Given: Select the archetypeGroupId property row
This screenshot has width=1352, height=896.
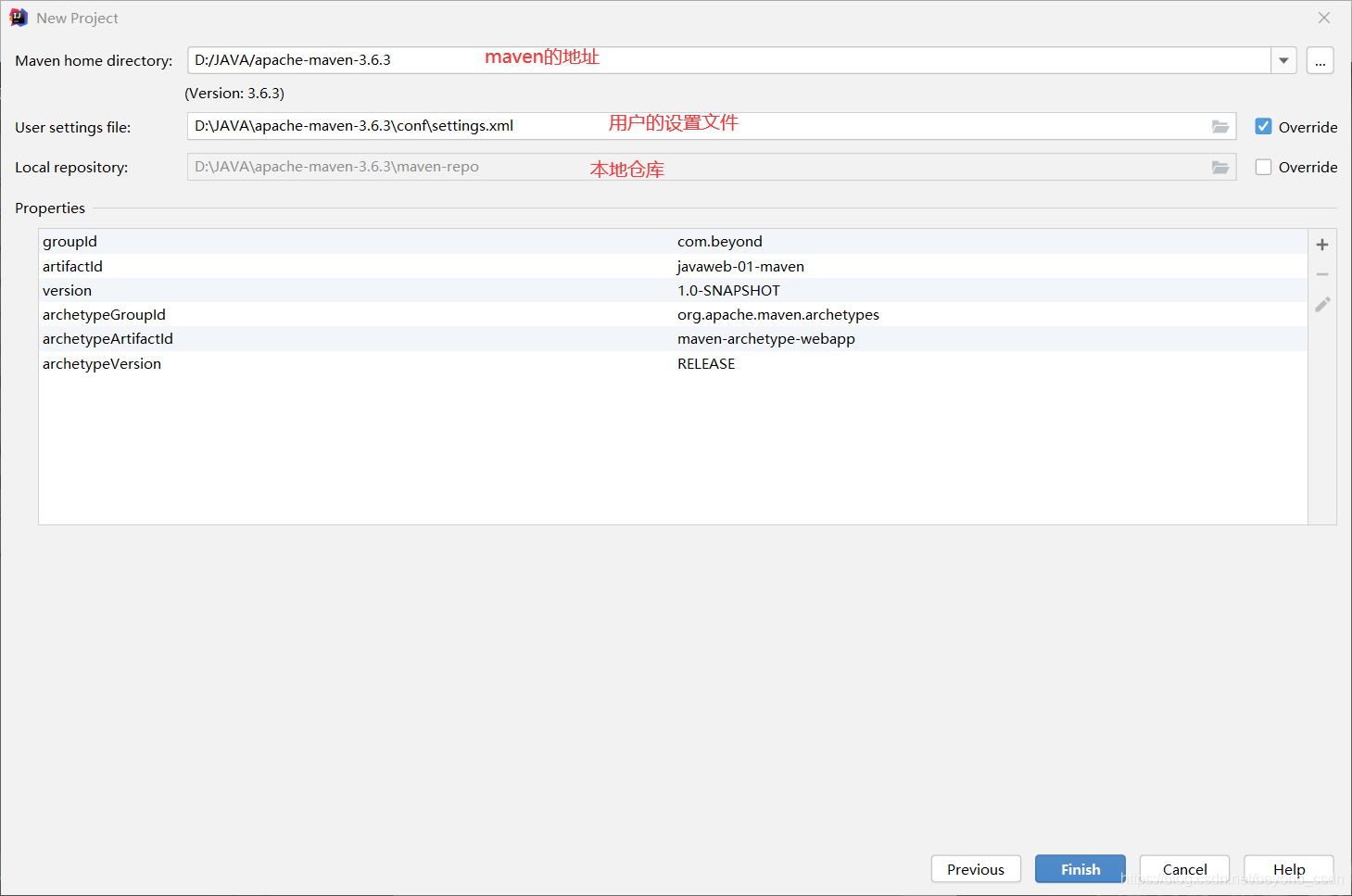Looking at the screenshot, I should [673, 314].
